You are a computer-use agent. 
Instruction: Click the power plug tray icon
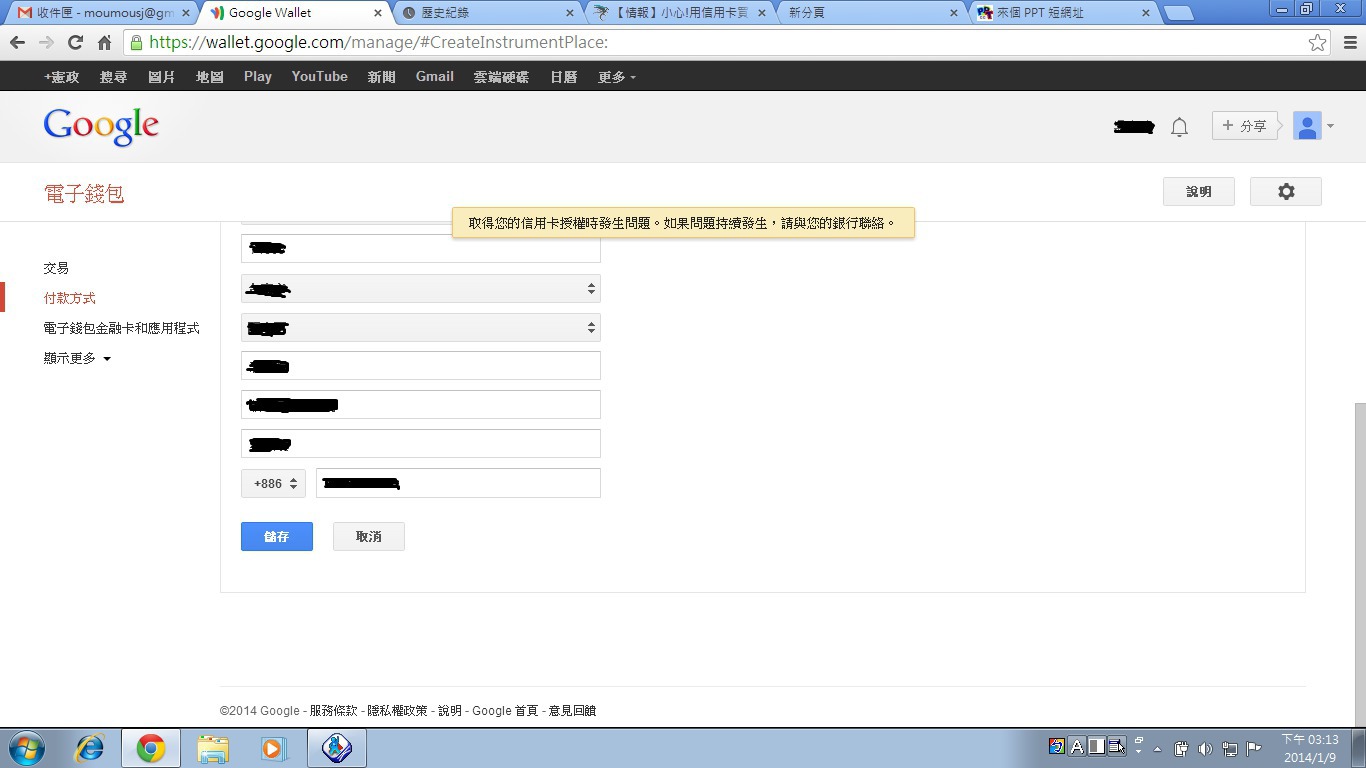(x=1181, y=748)
